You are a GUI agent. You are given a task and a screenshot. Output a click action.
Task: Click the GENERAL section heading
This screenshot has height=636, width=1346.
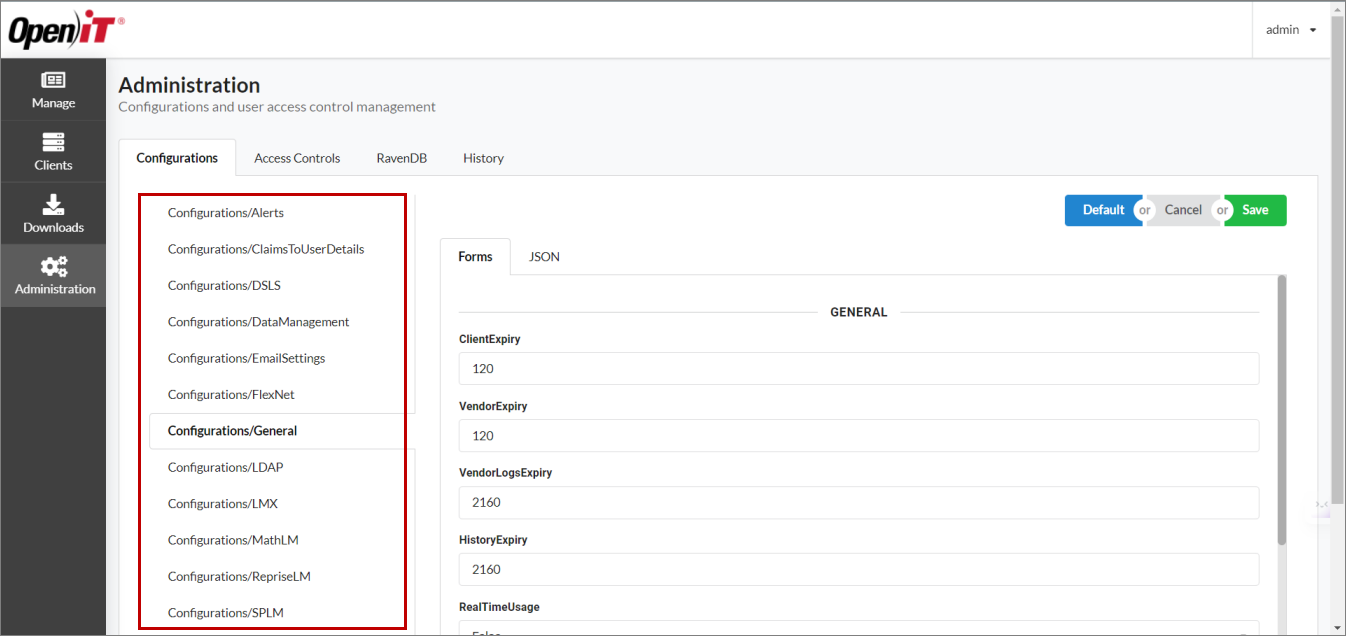point(859,312)
